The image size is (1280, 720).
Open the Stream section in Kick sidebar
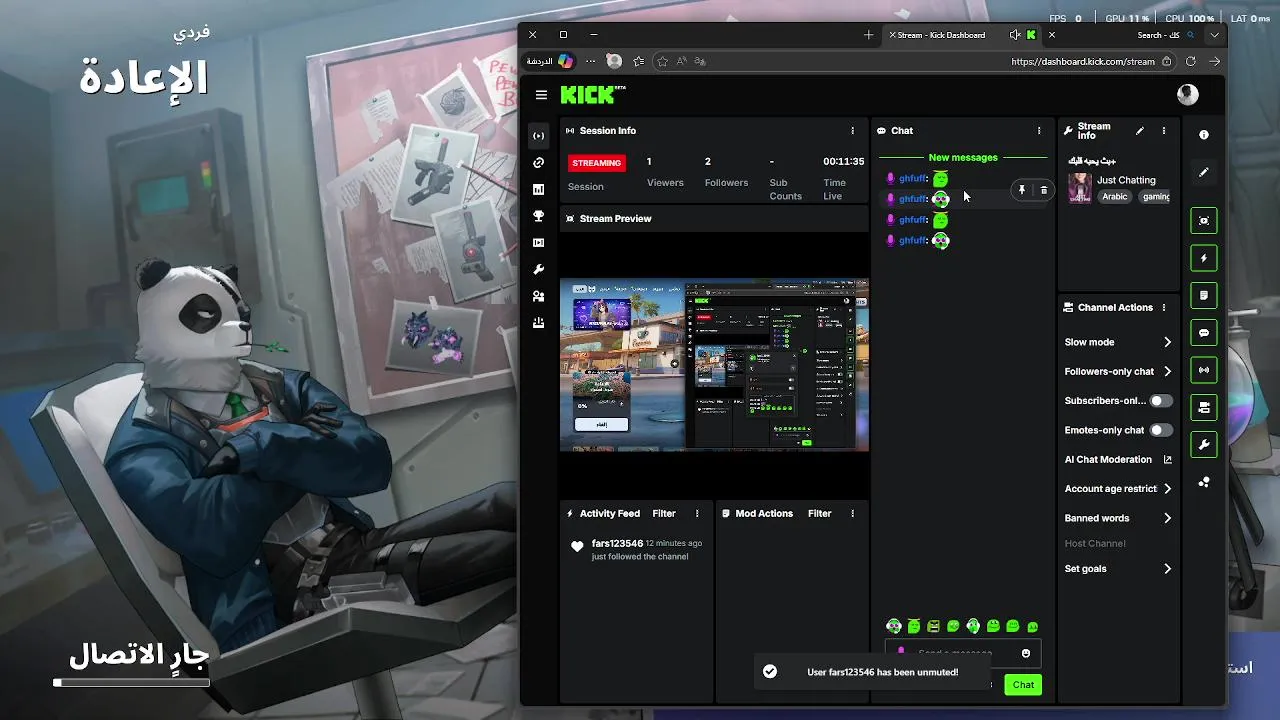[x=539, y=136]
